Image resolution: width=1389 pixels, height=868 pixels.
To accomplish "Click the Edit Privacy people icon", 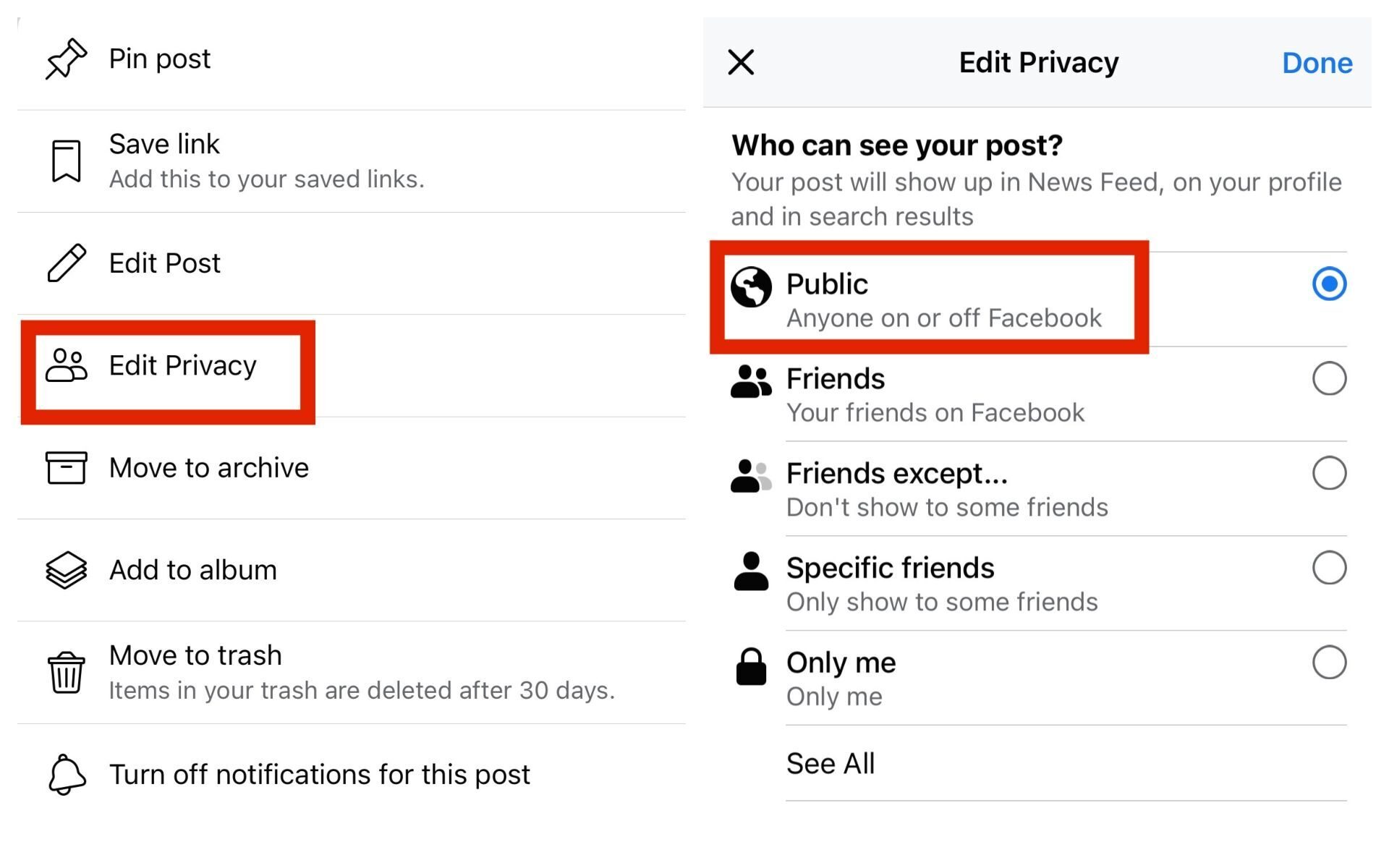I will pos(67,366).
